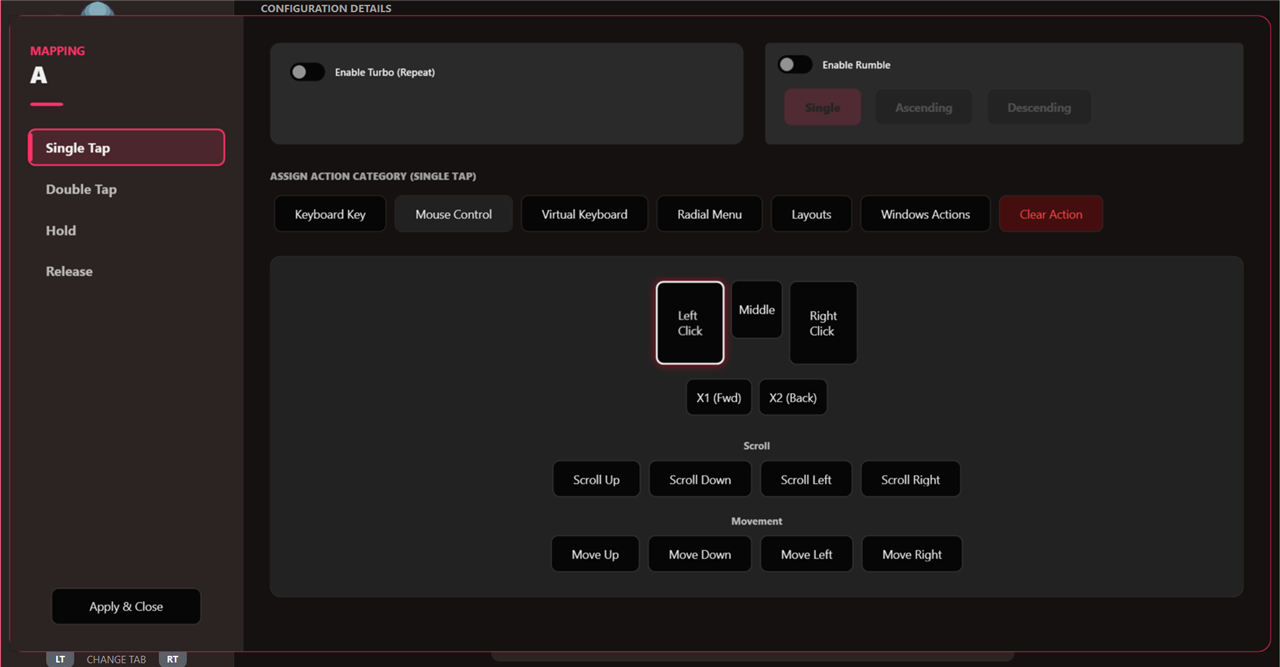Image resolution: width=1280 pixels, height=667 pixels.
Task: Toggle Enable Rumble switch
Action: 795,64
